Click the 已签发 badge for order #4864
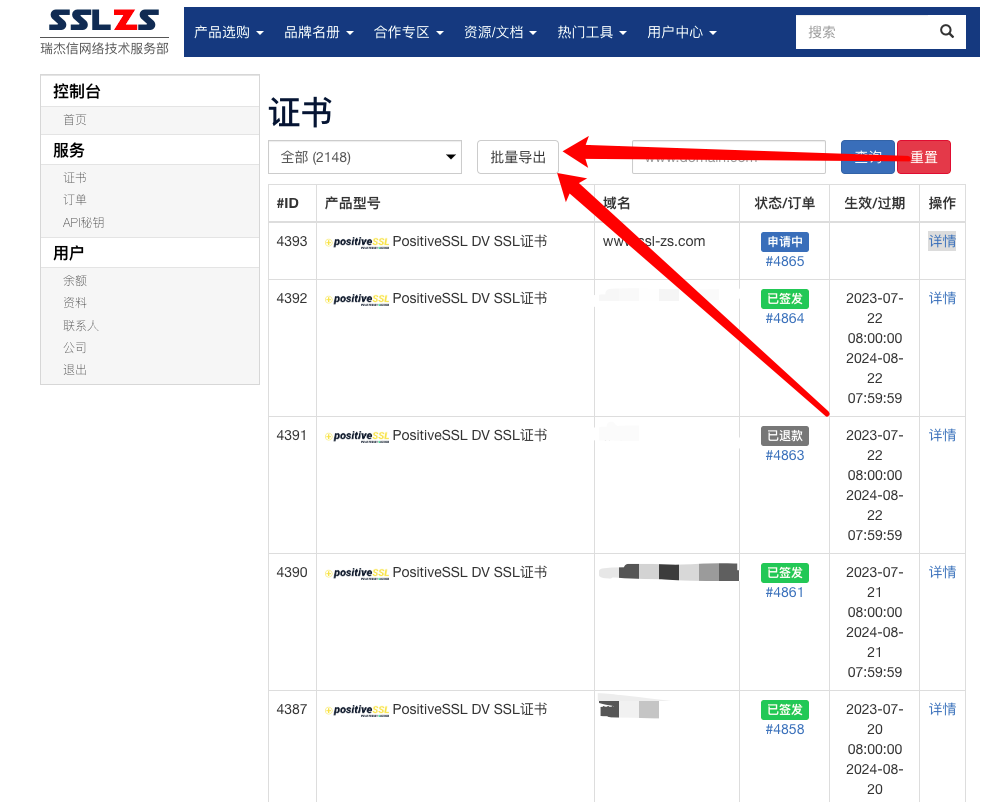999x802 pixels. click(x=784, y=299)
